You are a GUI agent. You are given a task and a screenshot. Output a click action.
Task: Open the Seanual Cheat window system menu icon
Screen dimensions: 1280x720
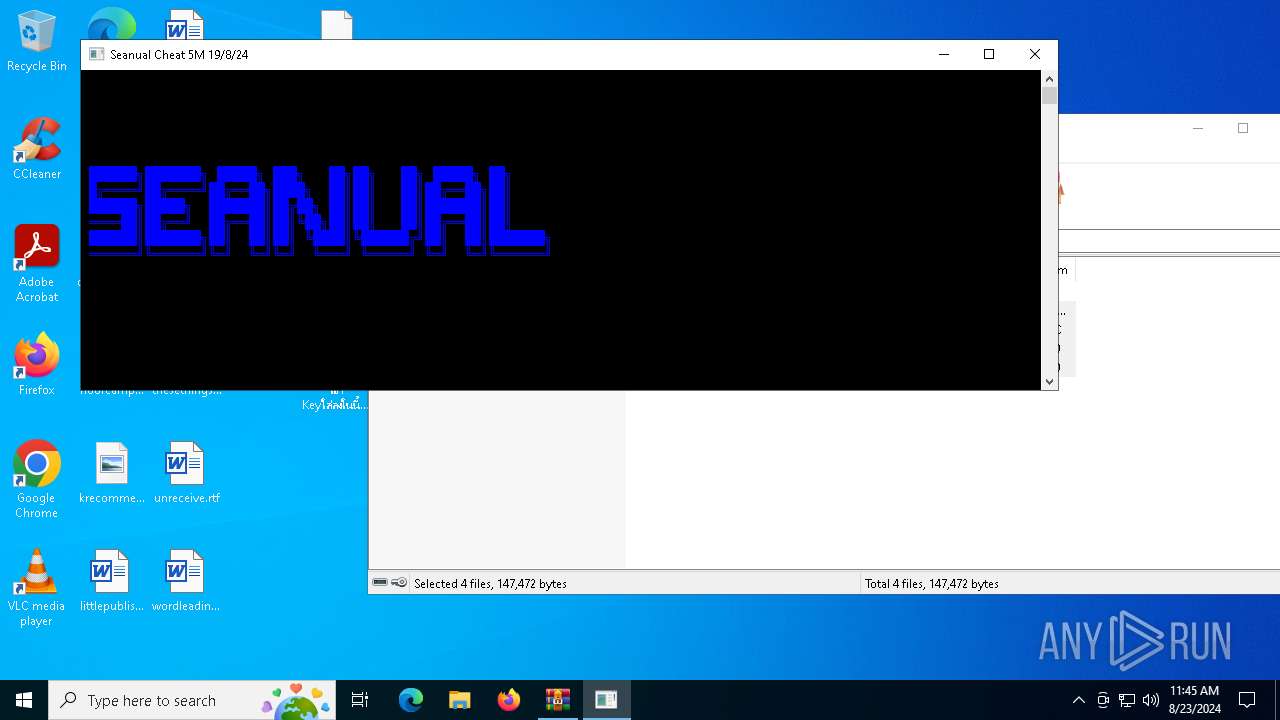coord(96,55)
